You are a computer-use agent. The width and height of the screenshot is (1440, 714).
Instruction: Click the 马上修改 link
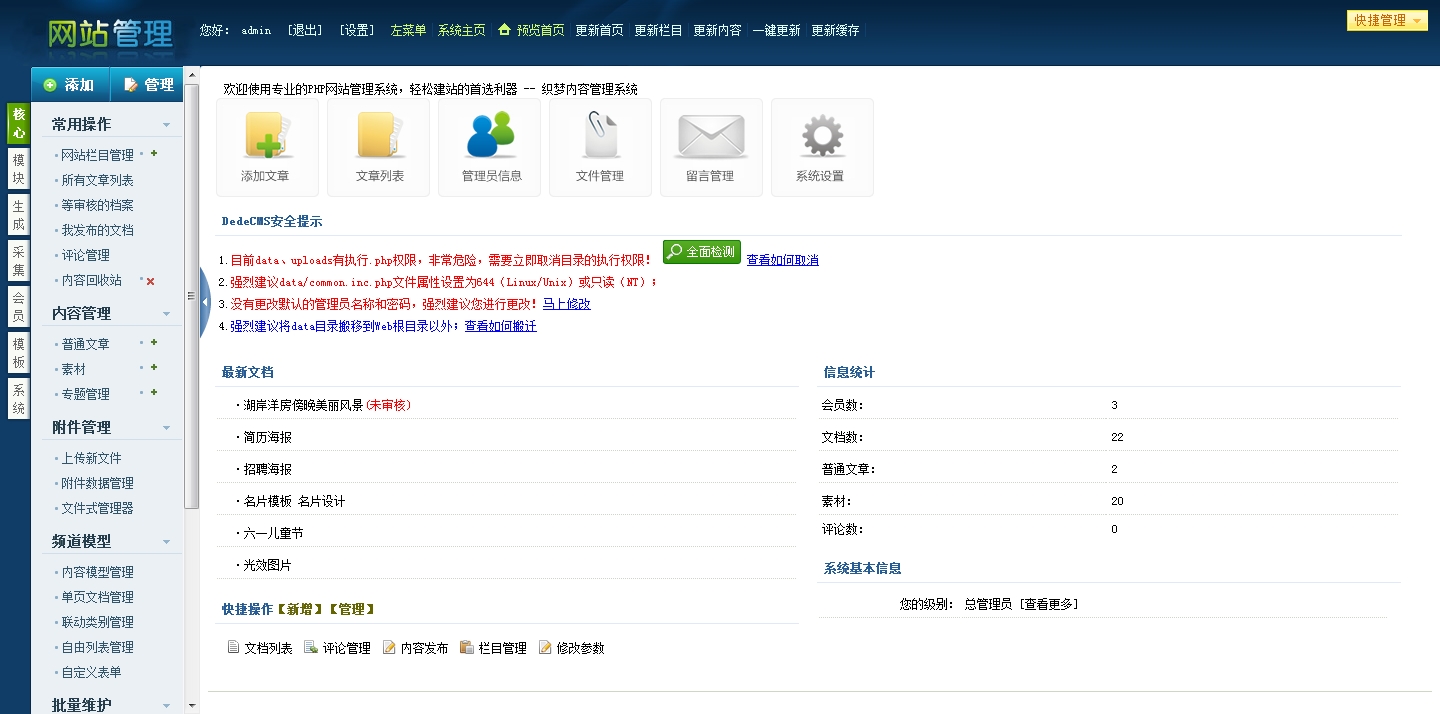click(x=566, y=304)
